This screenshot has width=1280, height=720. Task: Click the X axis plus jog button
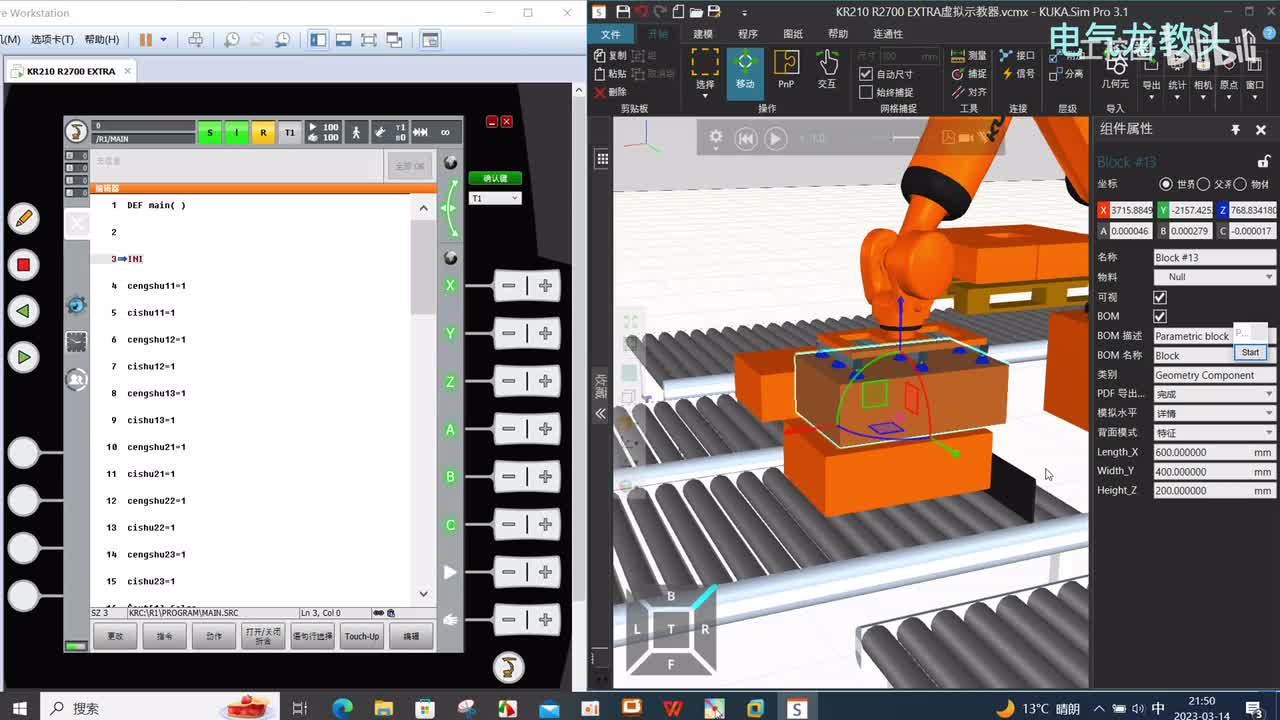[x=545, y=286]
